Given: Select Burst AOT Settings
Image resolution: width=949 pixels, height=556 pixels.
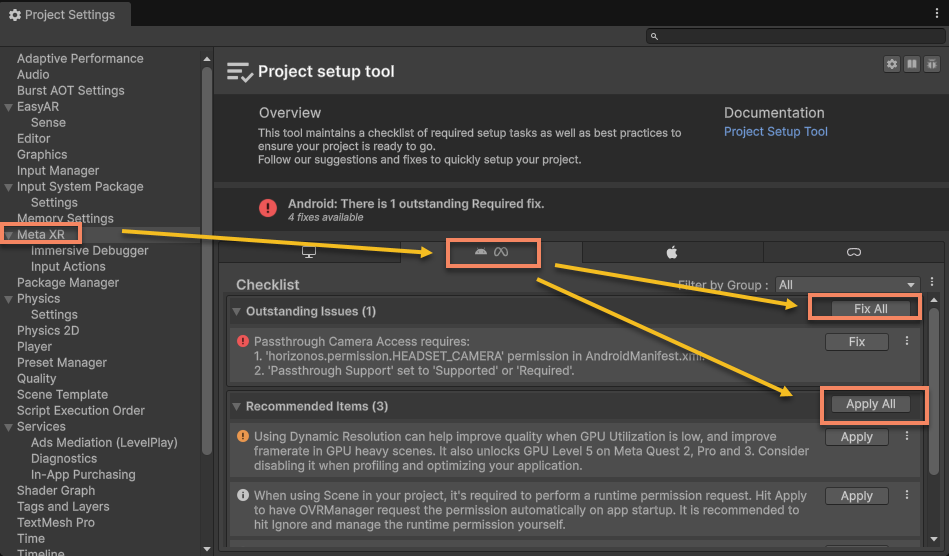Looking at the screenshot, I should (70, 91).
